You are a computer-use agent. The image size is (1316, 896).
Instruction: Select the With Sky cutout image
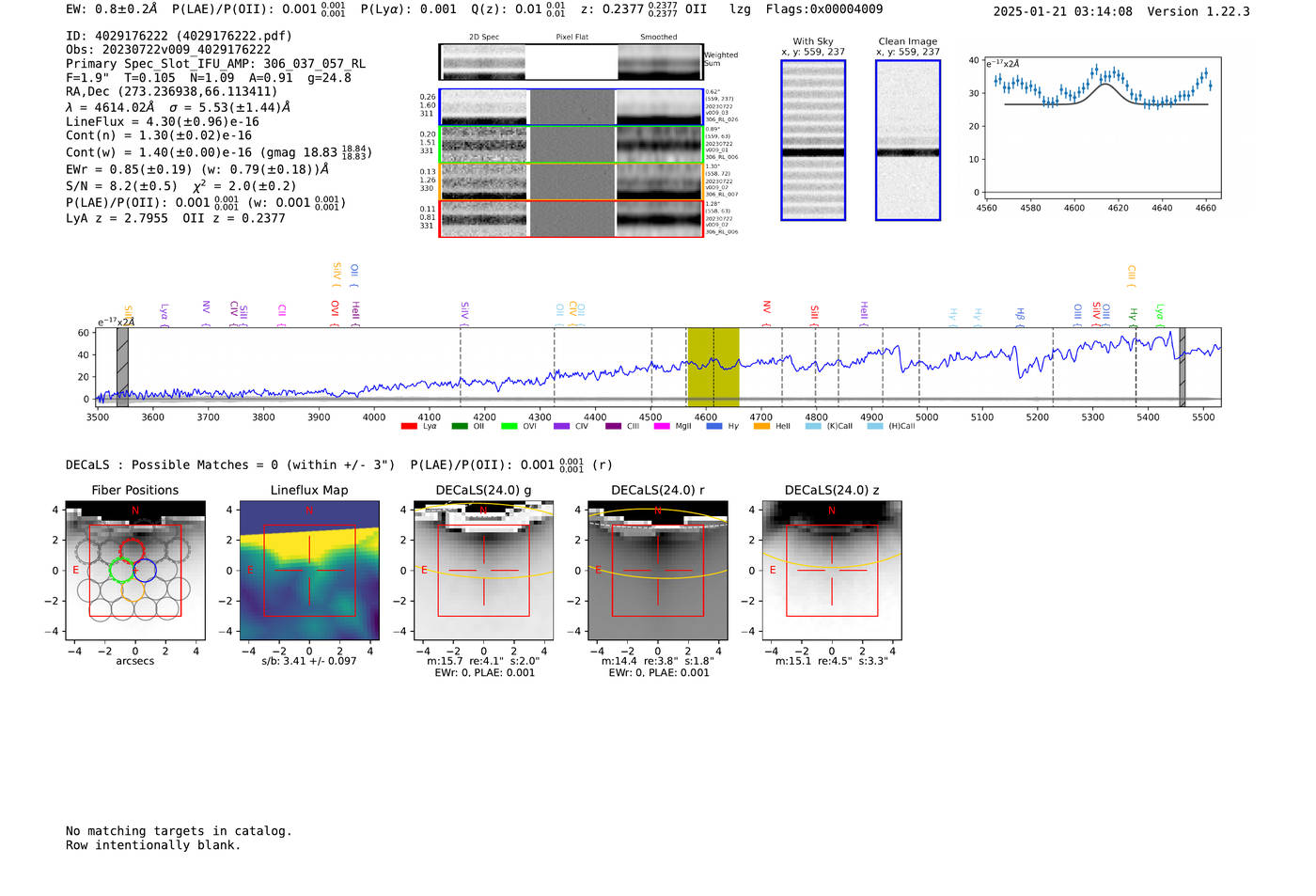[813, 140]
